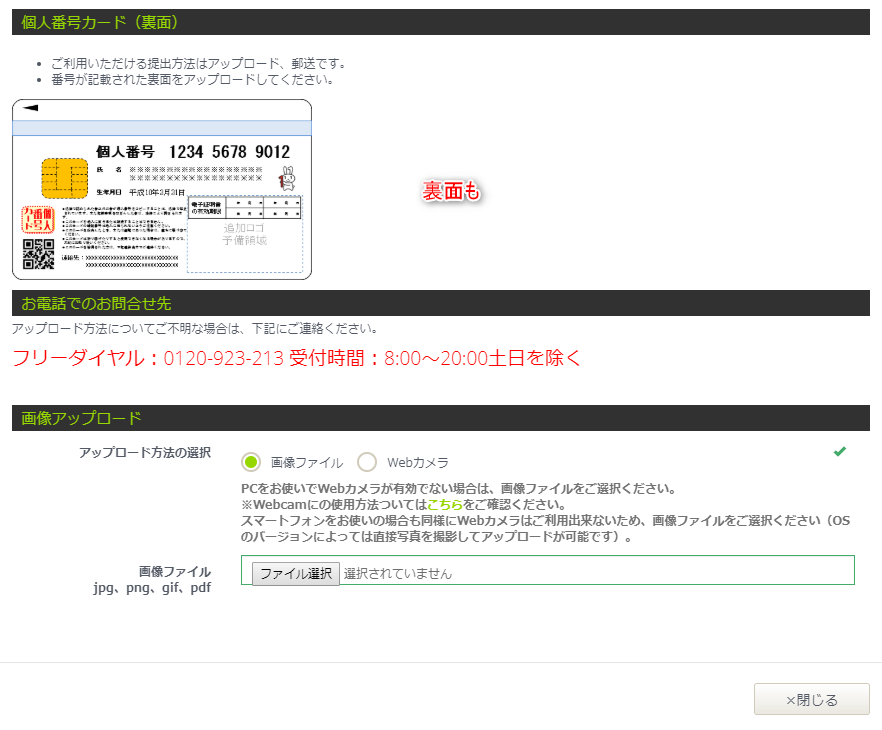Click the red 個人番号カード stamp logo
882x730 pixels.
click(37, 220)
